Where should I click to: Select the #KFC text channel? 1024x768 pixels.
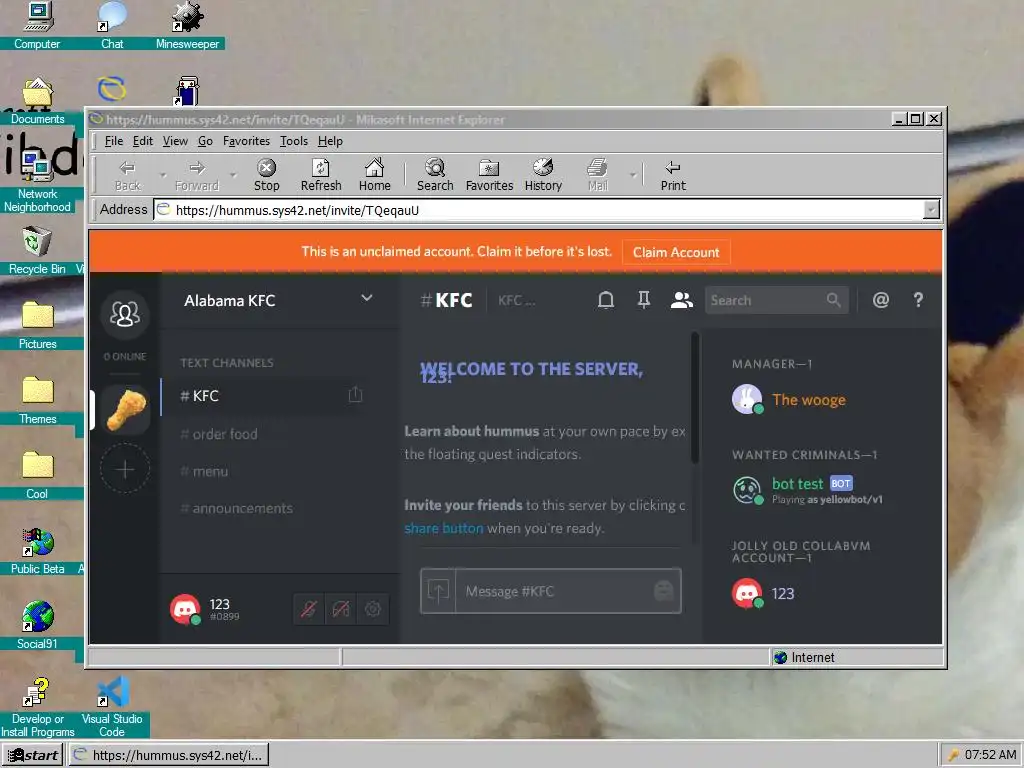(264, 396)
